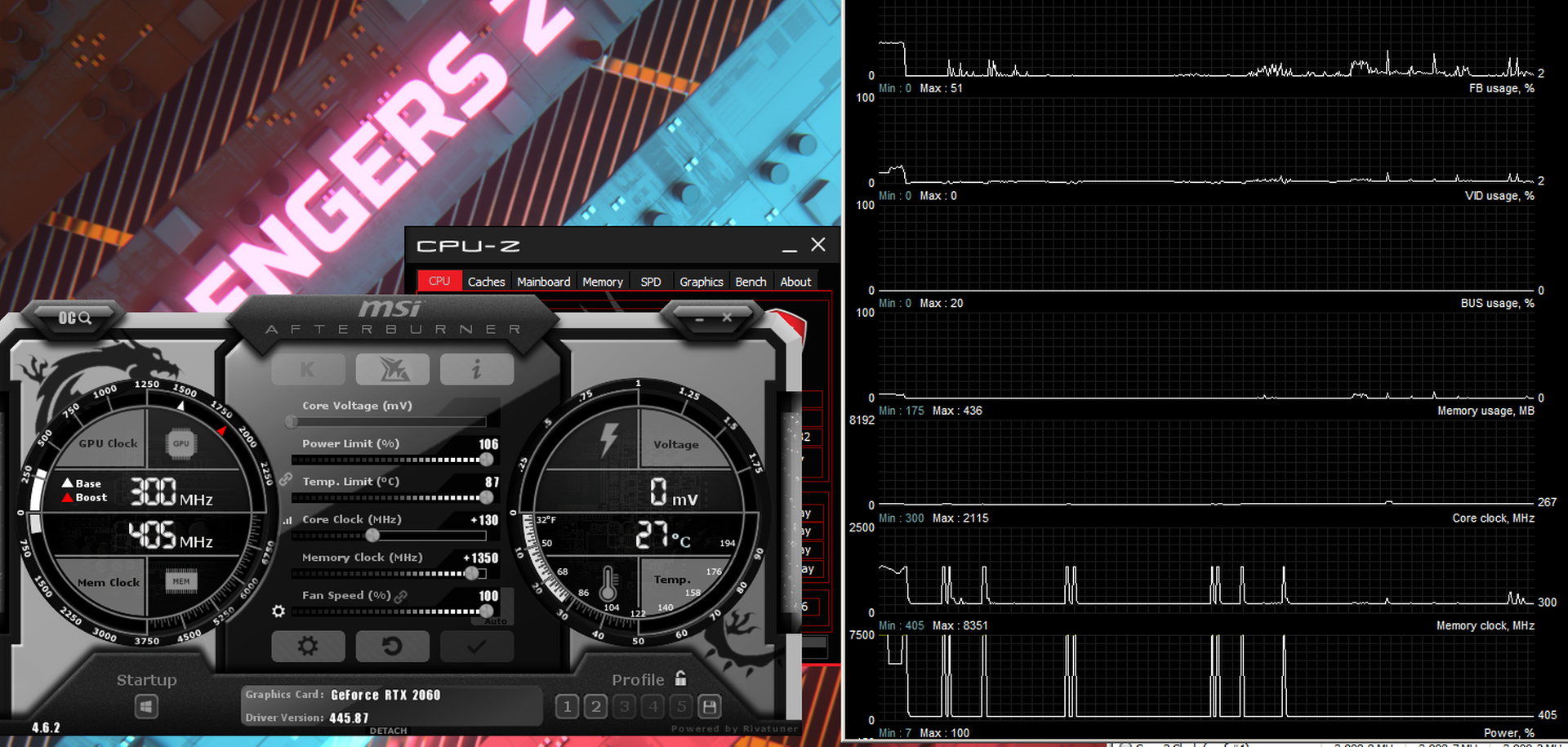Open the OC Scanner in Afterburner
The height and width of the screenshot is (747, 1568).
tap(74, 318)
